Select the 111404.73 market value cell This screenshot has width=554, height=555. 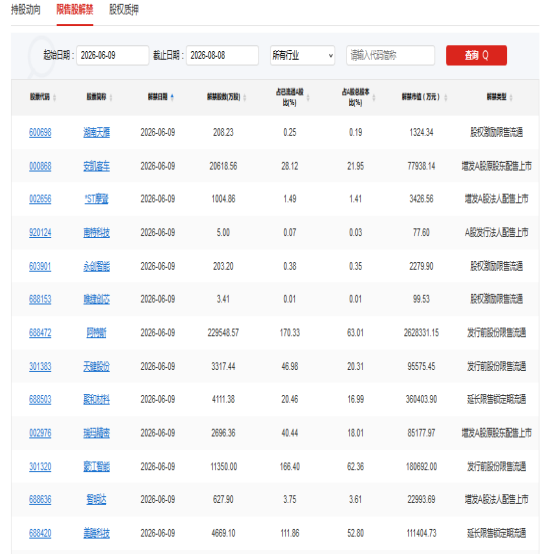[x=421, y=533]
